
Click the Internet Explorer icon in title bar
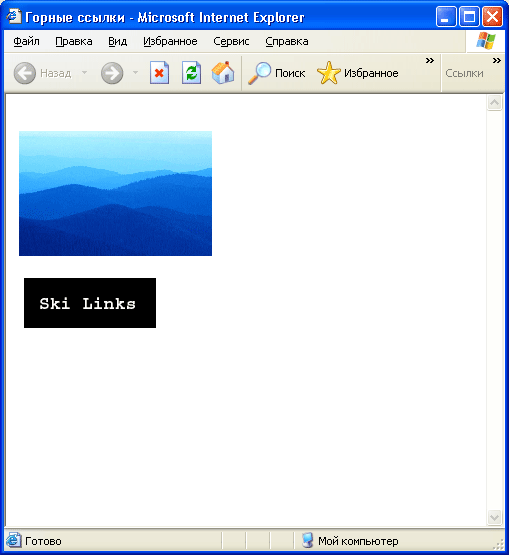(x=13, y=16)
